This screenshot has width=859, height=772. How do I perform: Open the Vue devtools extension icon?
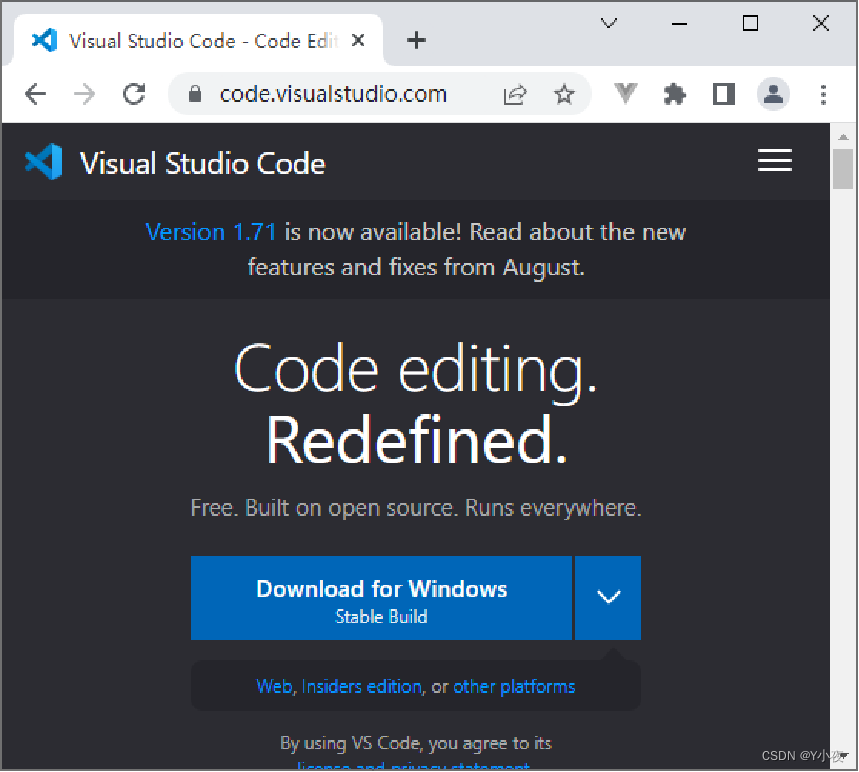(625, 94)
